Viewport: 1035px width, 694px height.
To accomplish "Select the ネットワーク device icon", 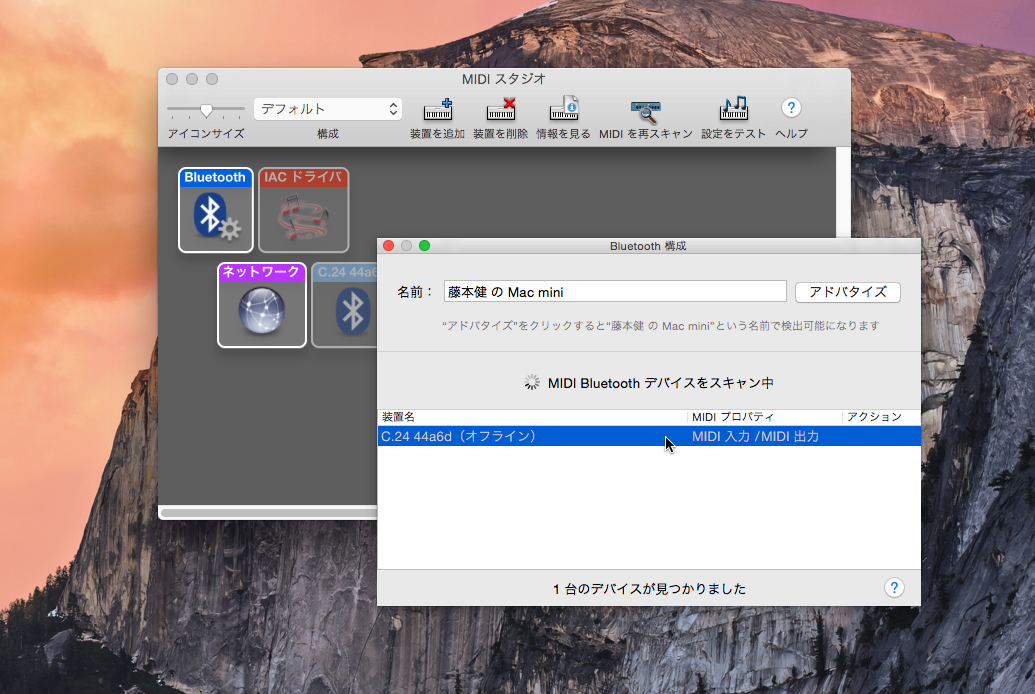I will (x=262, y=304).
